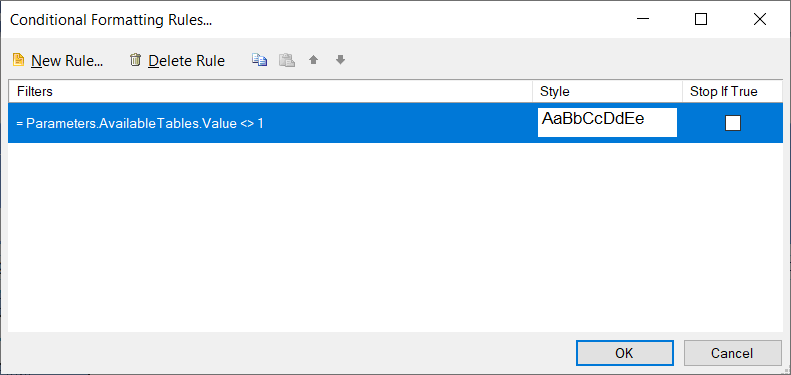Click the New Rule... text label
The image size is (791, 375).
[67, 61]
